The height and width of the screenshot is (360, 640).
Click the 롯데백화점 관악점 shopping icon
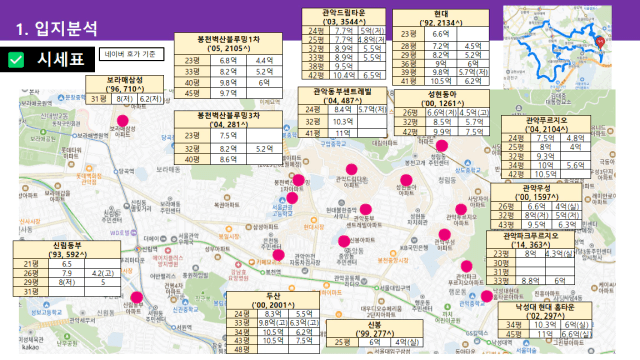tap(89, 168)
